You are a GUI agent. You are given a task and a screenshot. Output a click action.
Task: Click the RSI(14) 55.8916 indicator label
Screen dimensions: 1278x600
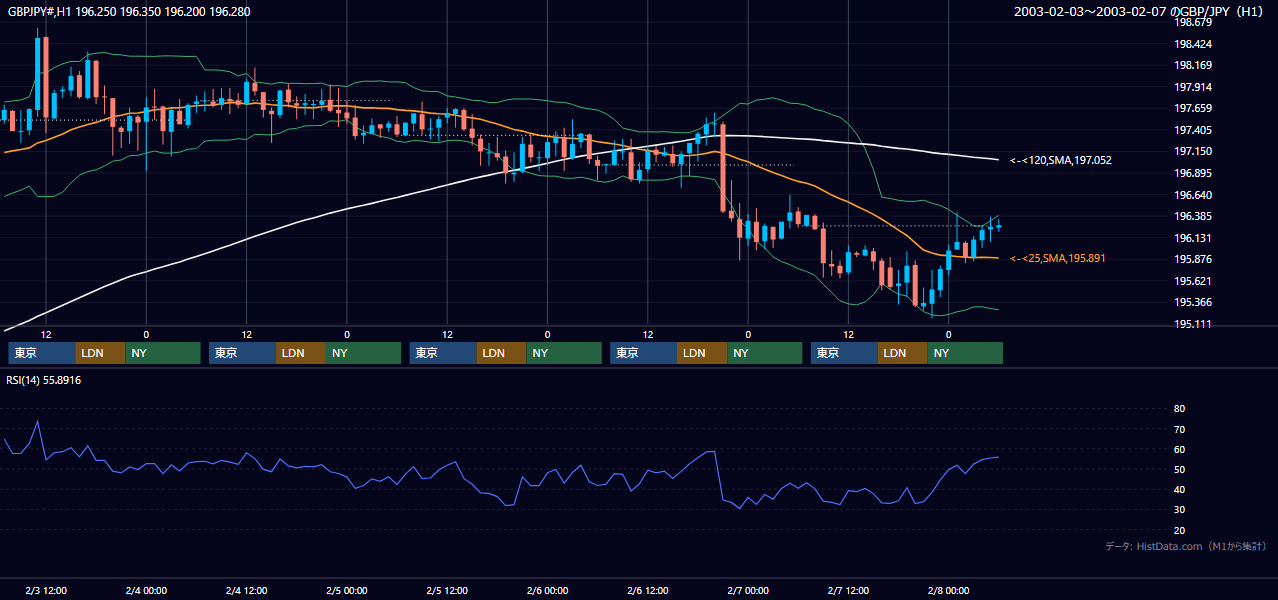44,380
